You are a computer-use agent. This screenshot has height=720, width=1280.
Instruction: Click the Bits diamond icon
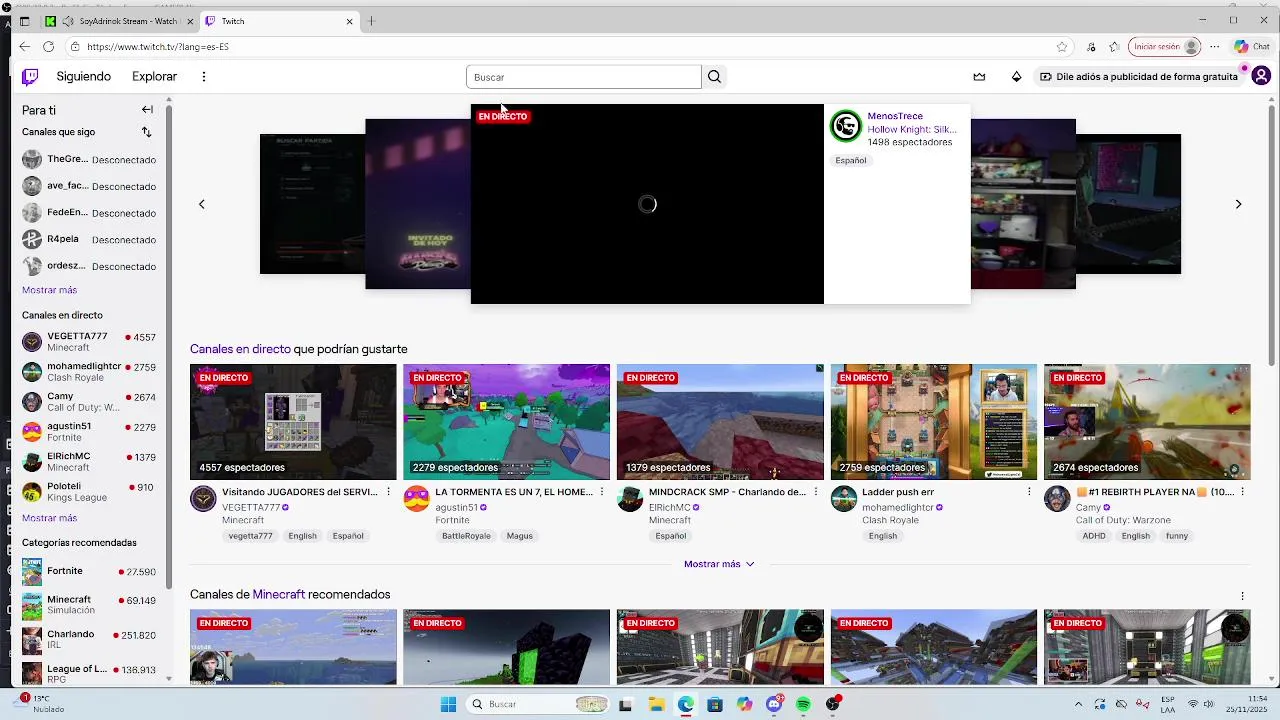(1016, 77)
